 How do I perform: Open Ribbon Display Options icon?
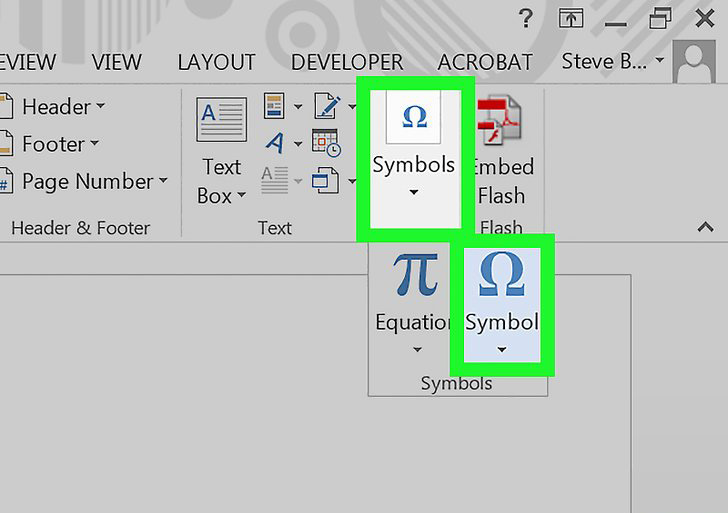571,19
